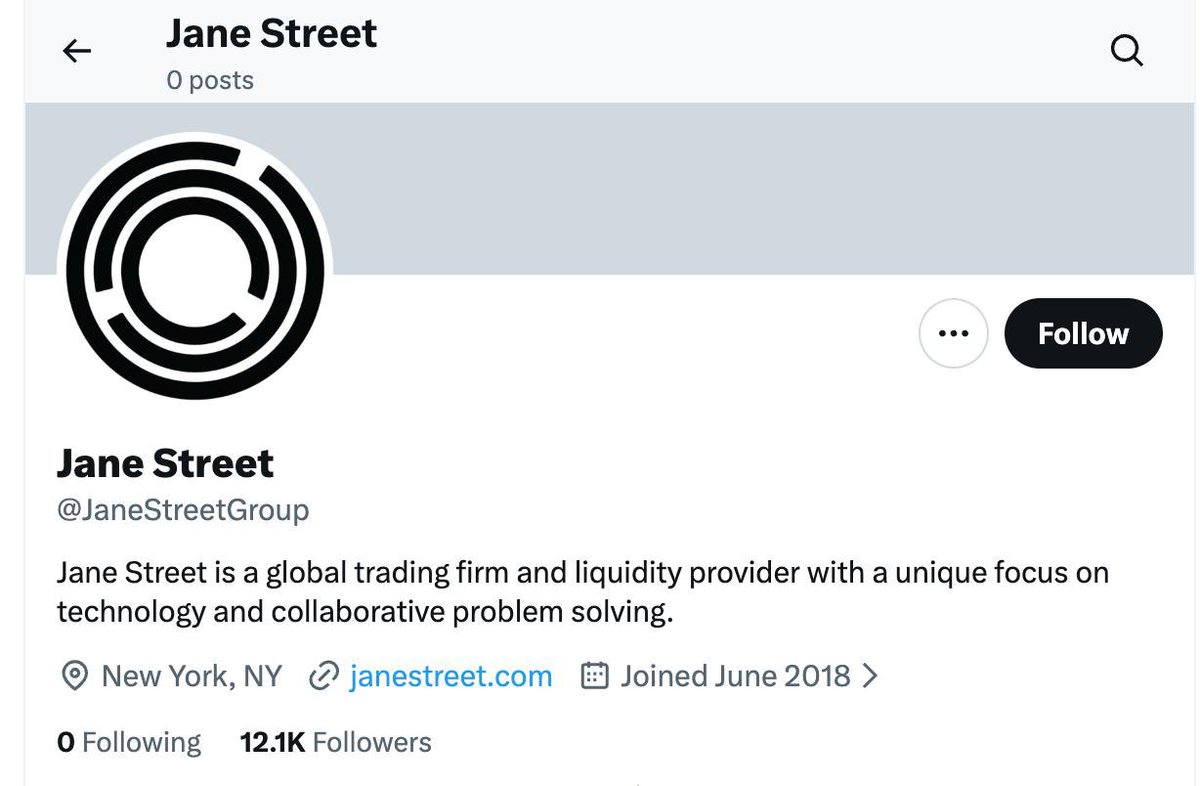The height and width of the screenshot is (786, 1200).
Task: Click the bold Jane Street profile name
Action: point(165,463)
